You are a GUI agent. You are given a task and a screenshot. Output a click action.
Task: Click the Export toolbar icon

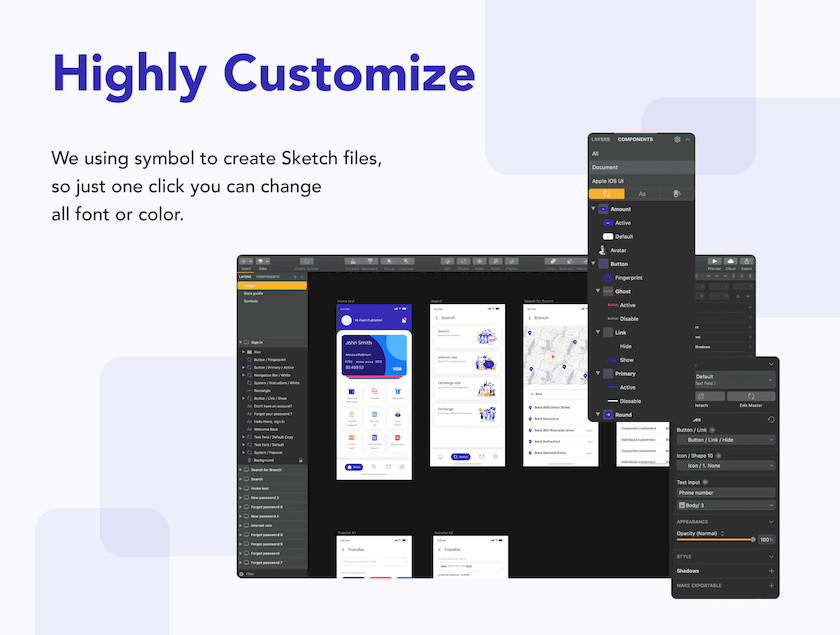pos(746,262)
